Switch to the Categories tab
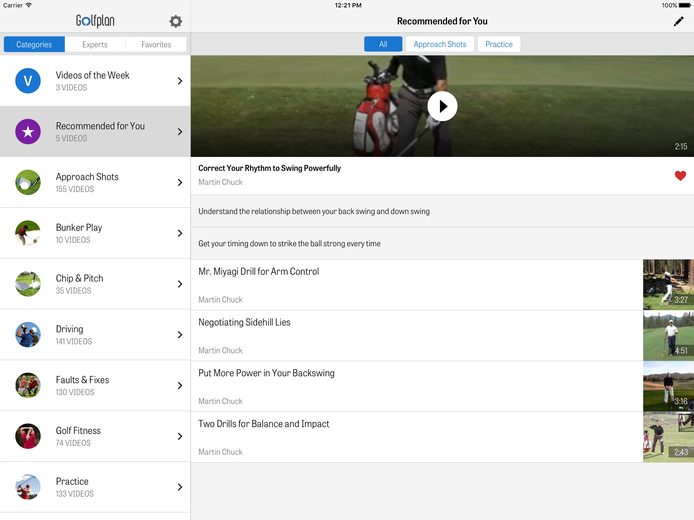The height and width of the screenshot is (520, 694). (x=34, y=44)
